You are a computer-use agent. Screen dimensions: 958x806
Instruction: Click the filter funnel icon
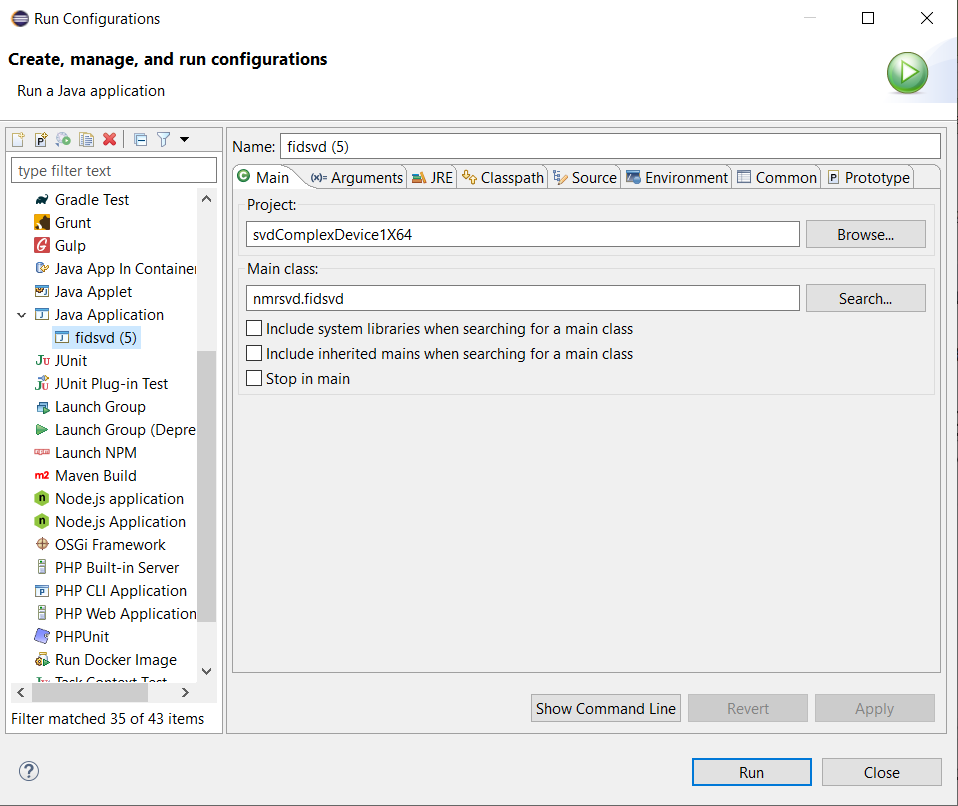(x=164, y=140)
